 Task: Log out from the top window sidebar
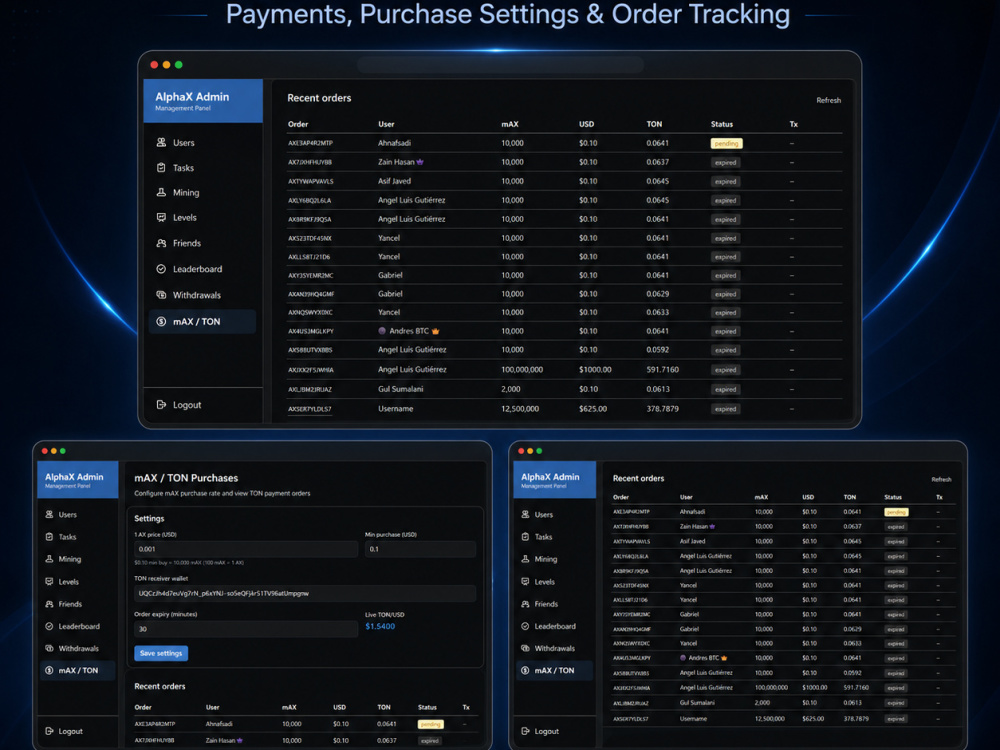pyautogui.click(x=187, y=405)
